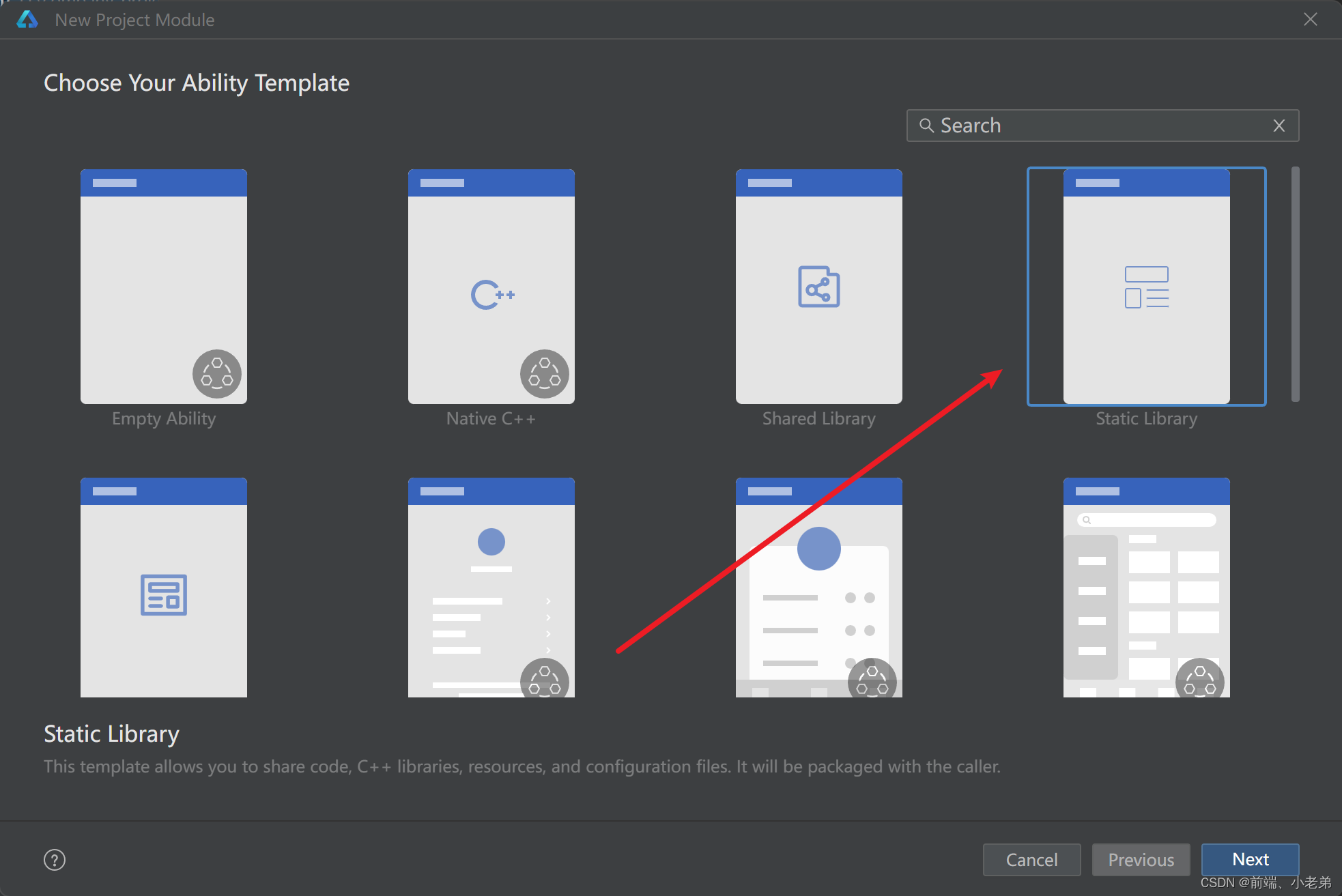Select the Empty Ability template
The width and height of the screenshot is (1342, 896).
coord(164,287)
